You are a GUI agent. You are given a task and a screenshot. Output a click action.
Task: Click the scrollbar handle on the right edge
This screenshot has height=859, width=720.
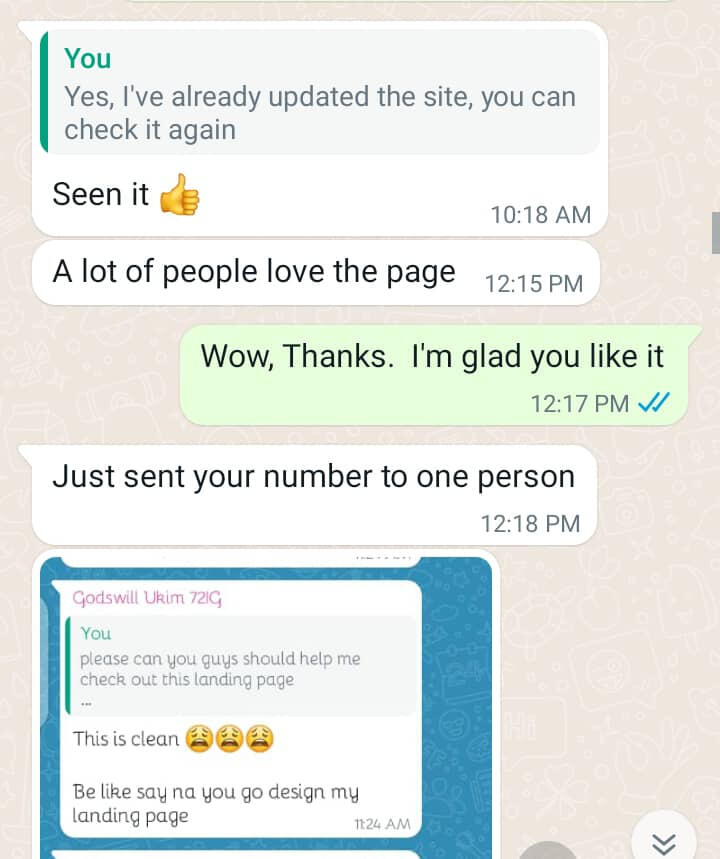[x=715, y=232]
